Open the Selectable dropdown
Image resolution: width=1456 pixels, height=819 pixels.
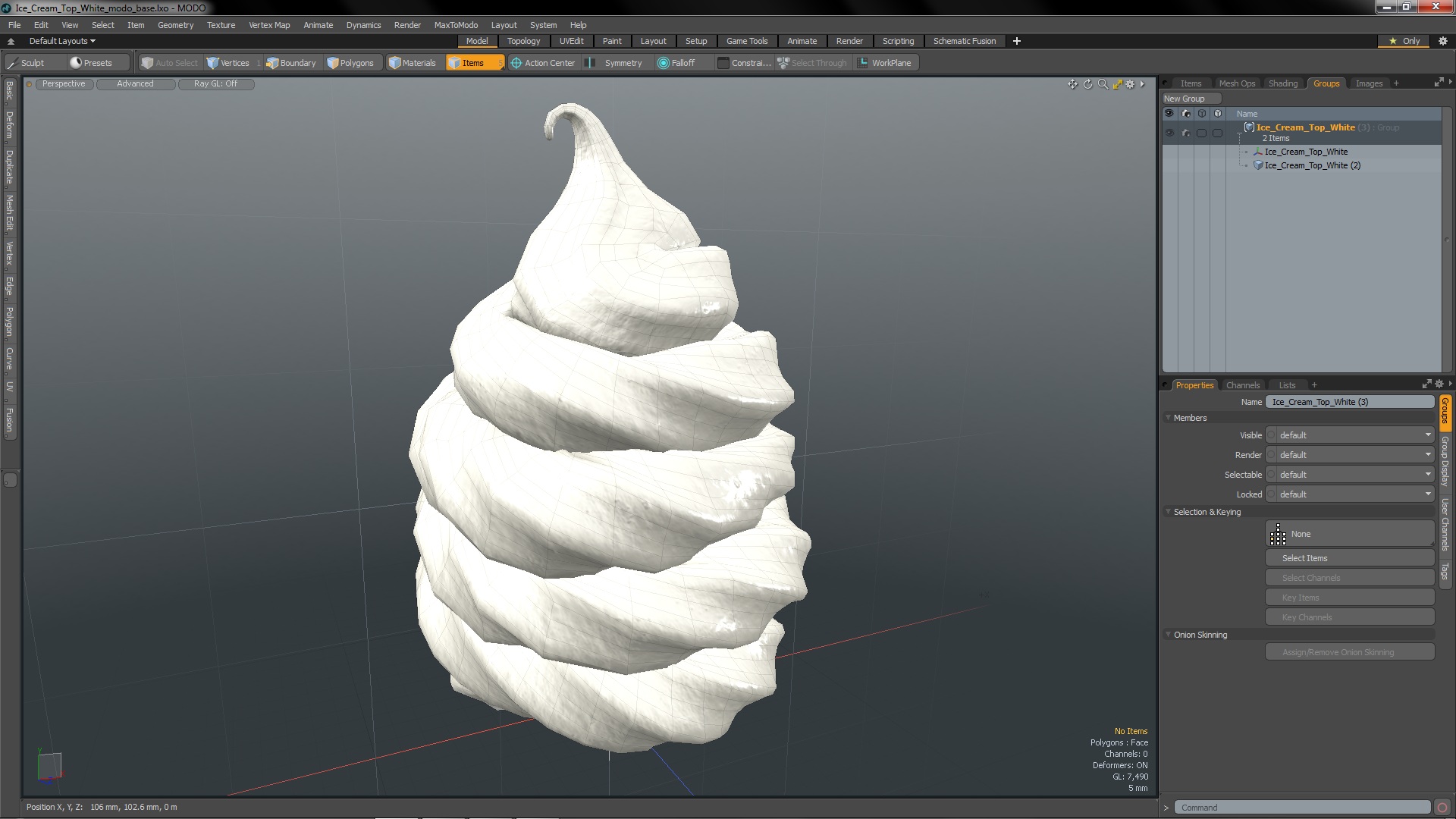1355,475
